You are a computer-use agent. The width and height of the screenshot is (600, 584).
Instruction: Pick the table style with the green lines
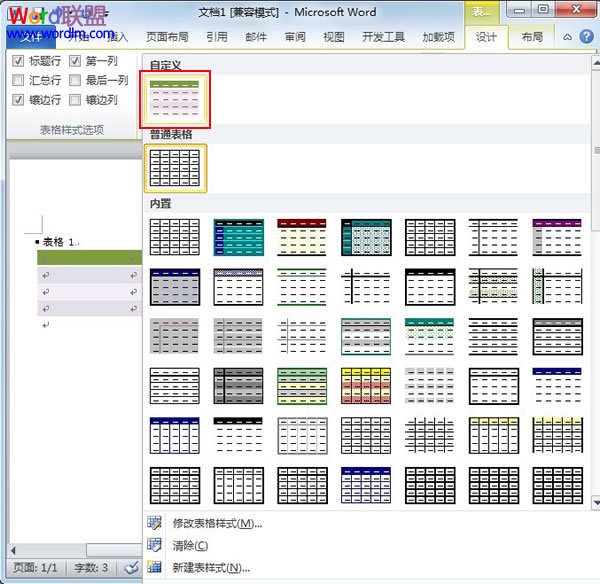302,287
